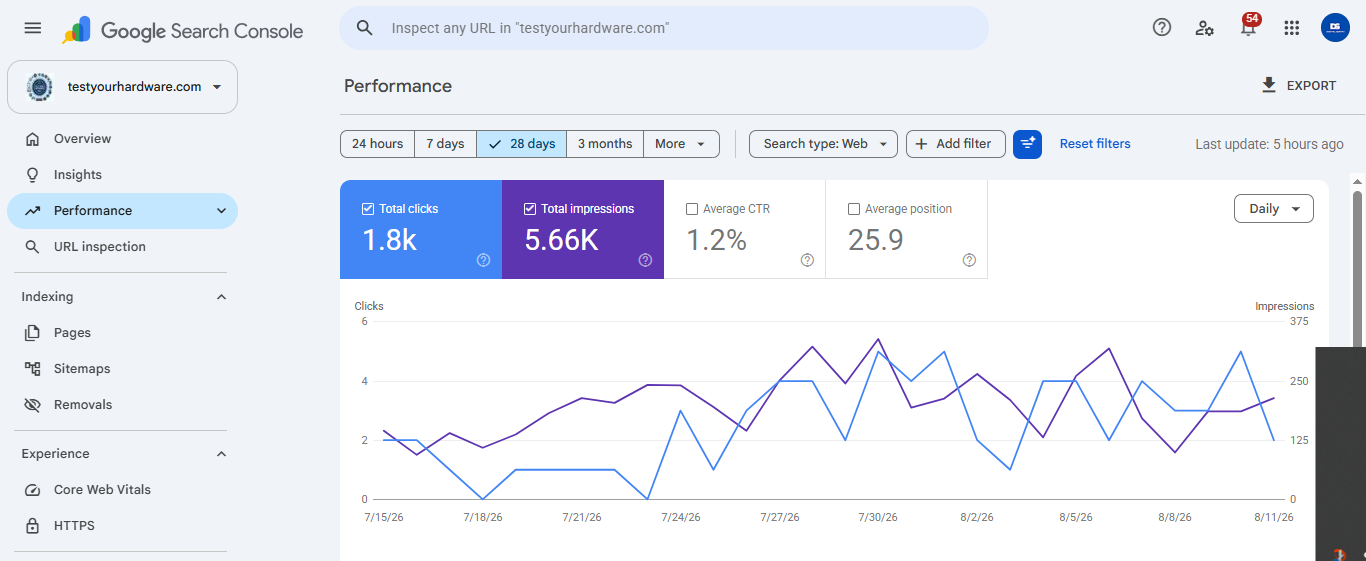The width and height of the screenshot is (1366, 561).
Task: Select the 7 days date range
Action: [445, 144]
